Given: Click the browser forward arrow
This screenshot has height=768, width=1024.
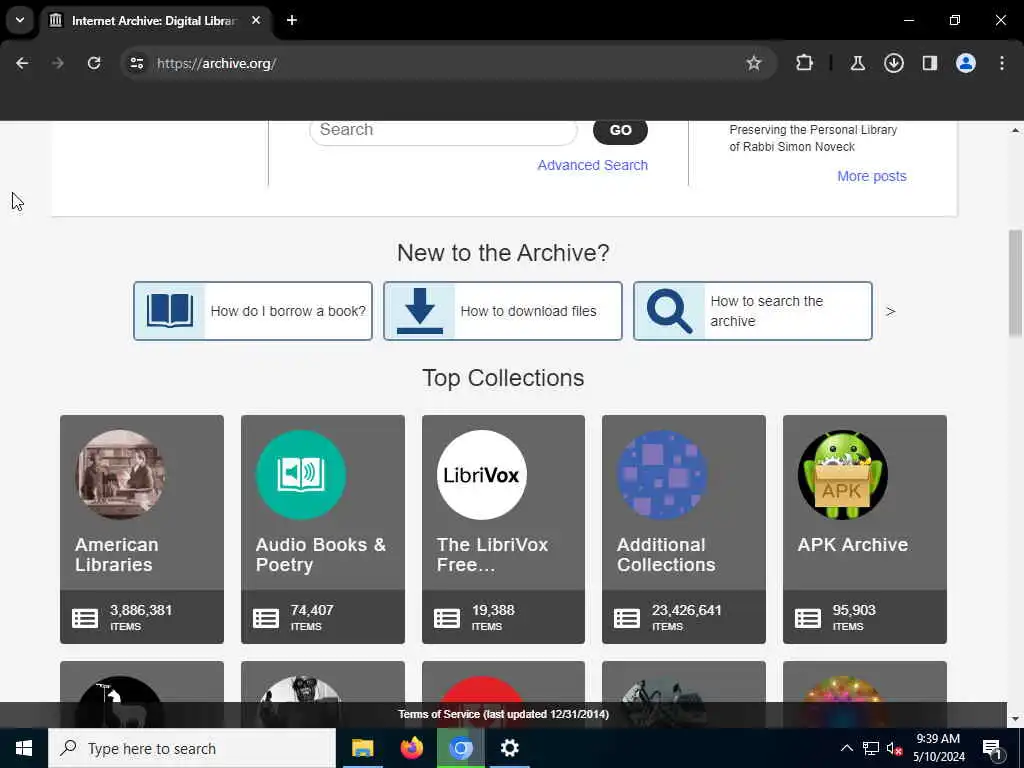Looking at the screenshot, I should [x=57, y=63].
